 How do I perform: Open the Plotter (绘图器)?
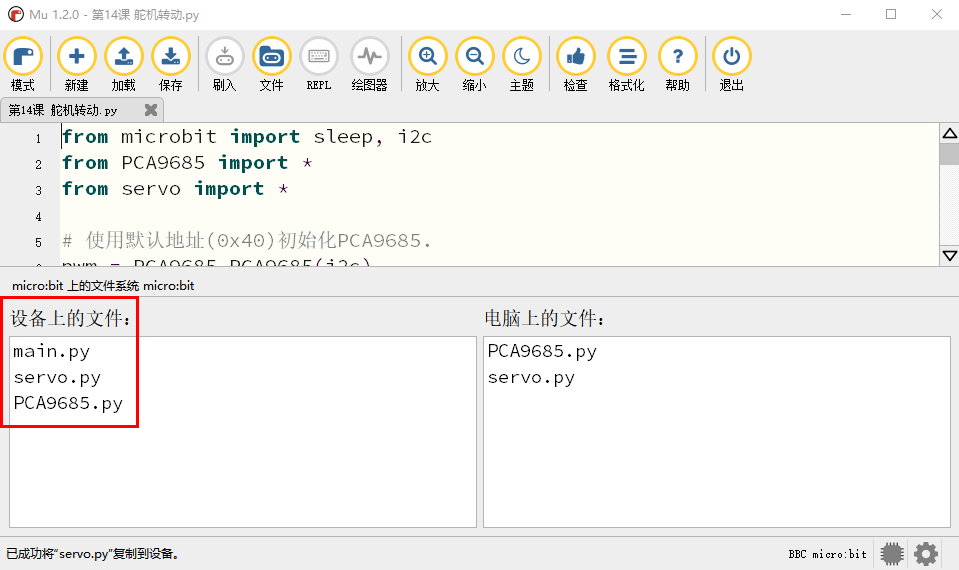[x=369, y=64]
